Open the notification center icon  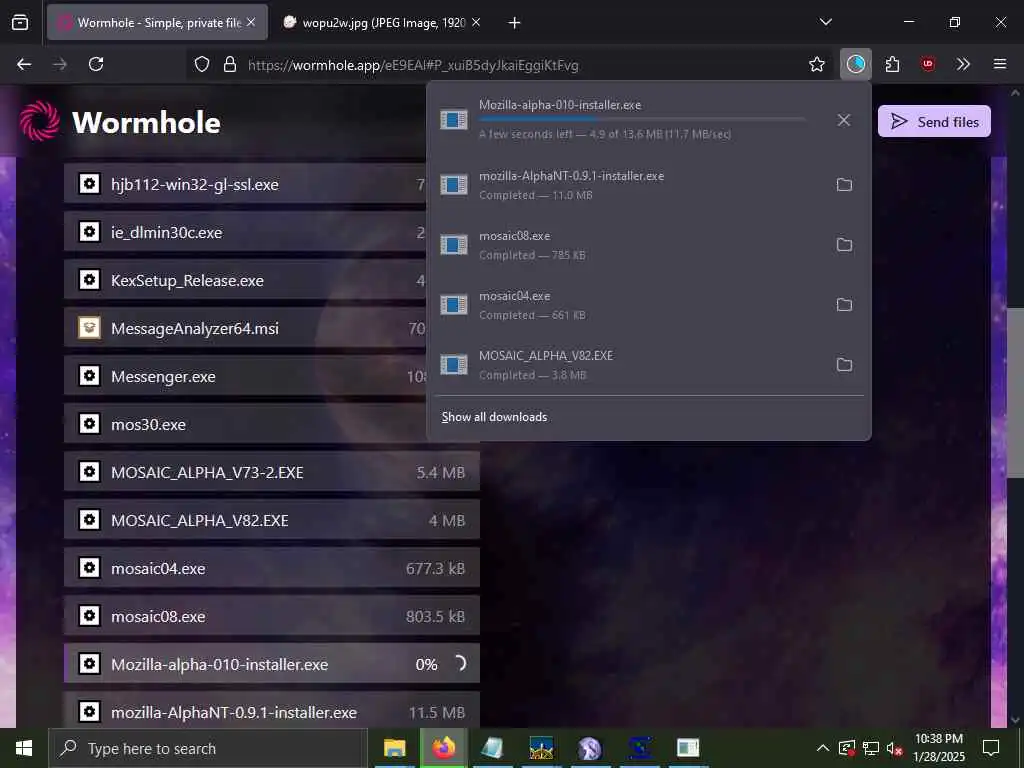991,748
